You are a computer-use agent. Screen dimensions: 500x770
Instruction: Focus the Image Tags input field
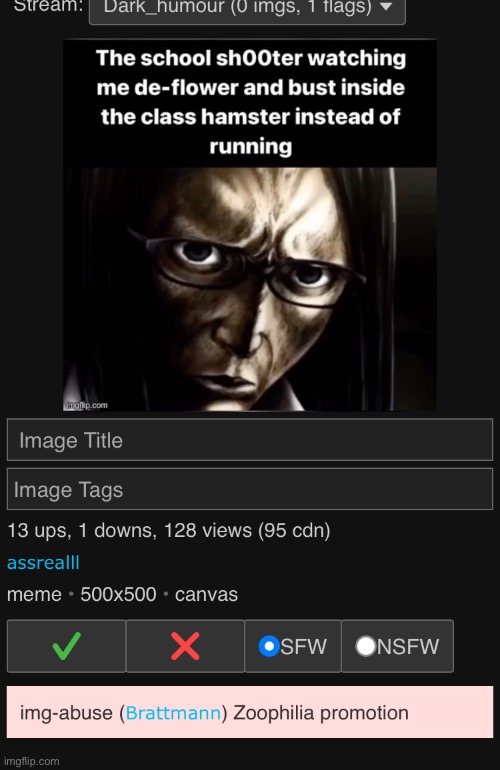[x=250, y=489]
